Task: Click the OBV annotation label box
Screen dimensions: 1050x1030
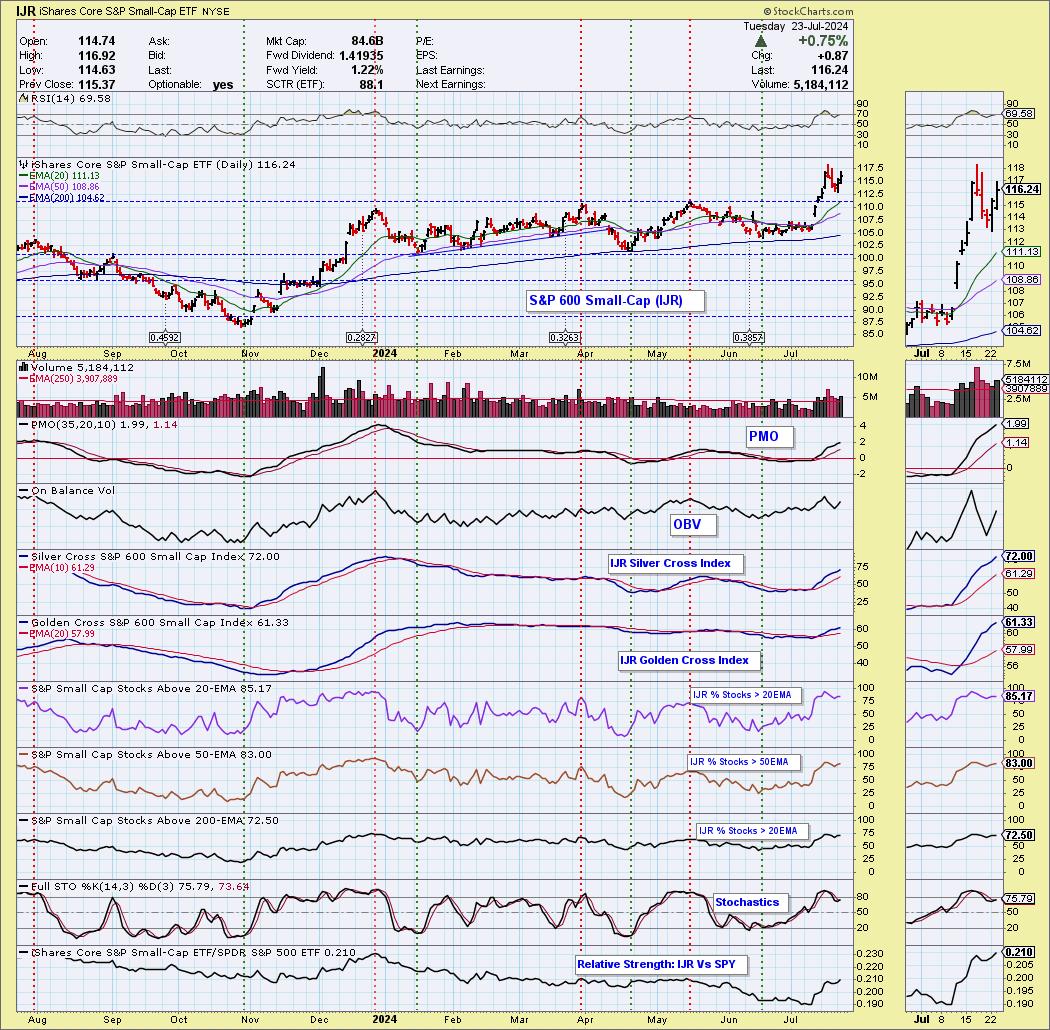Action: coord(693,524)
